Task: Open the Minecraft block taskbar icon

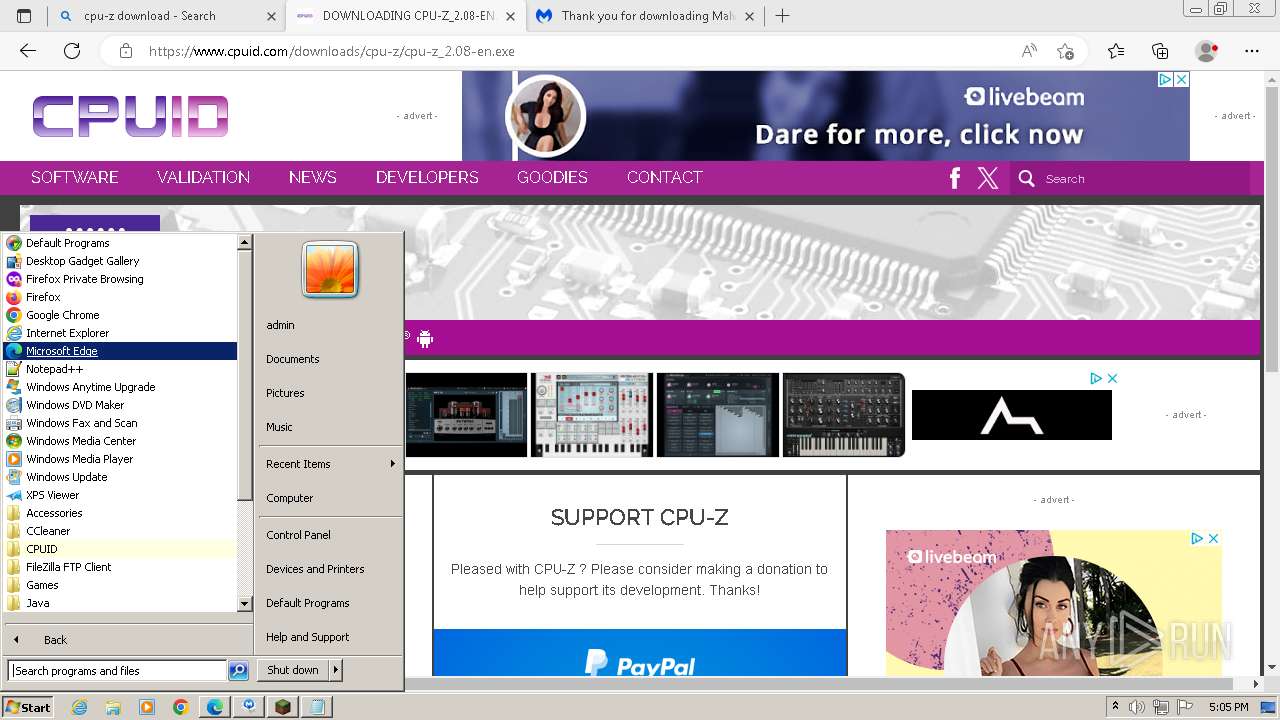Action: point(283,707)
